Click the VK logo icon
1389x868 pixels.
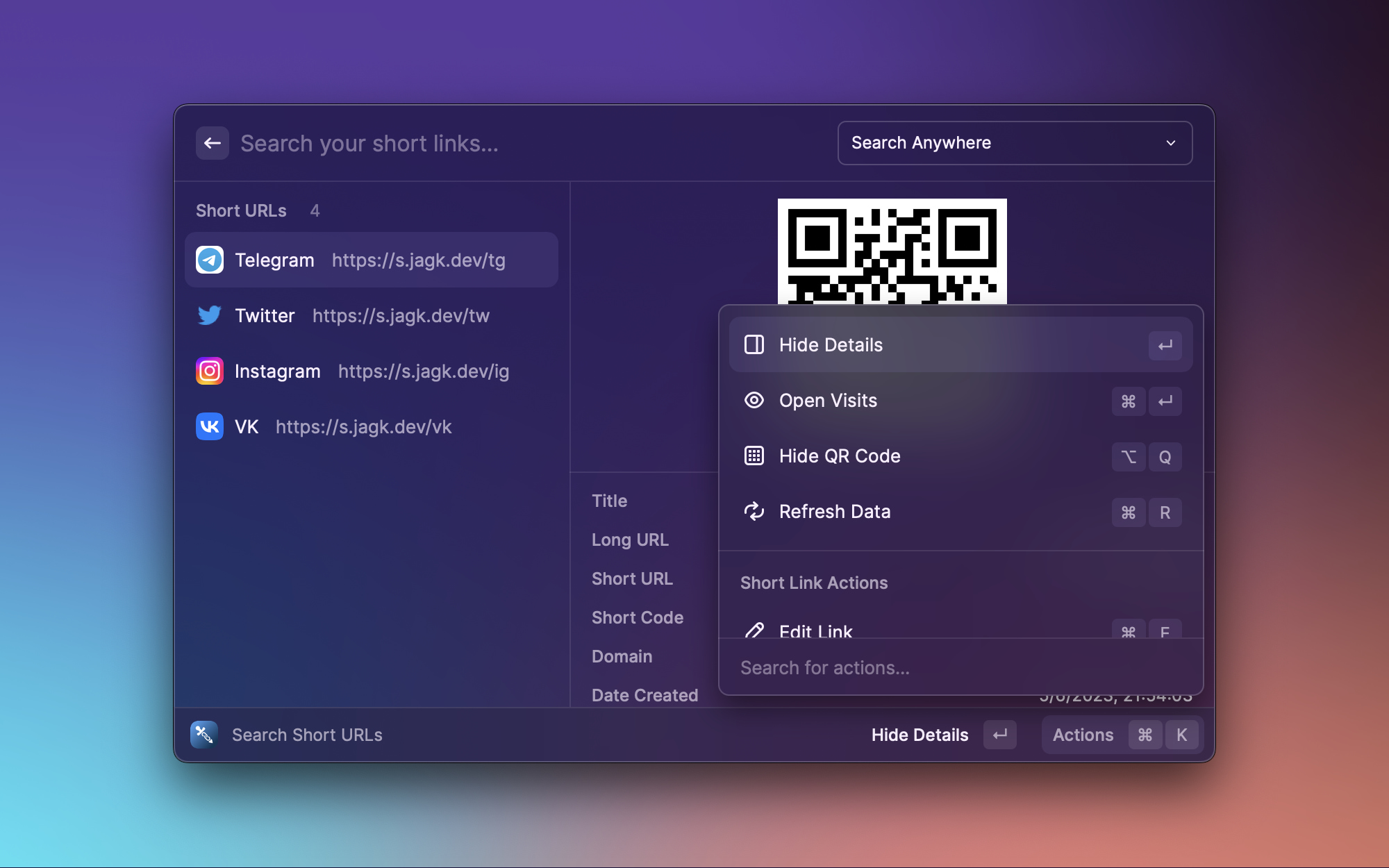pyautogui.click(x=209, y=426)
